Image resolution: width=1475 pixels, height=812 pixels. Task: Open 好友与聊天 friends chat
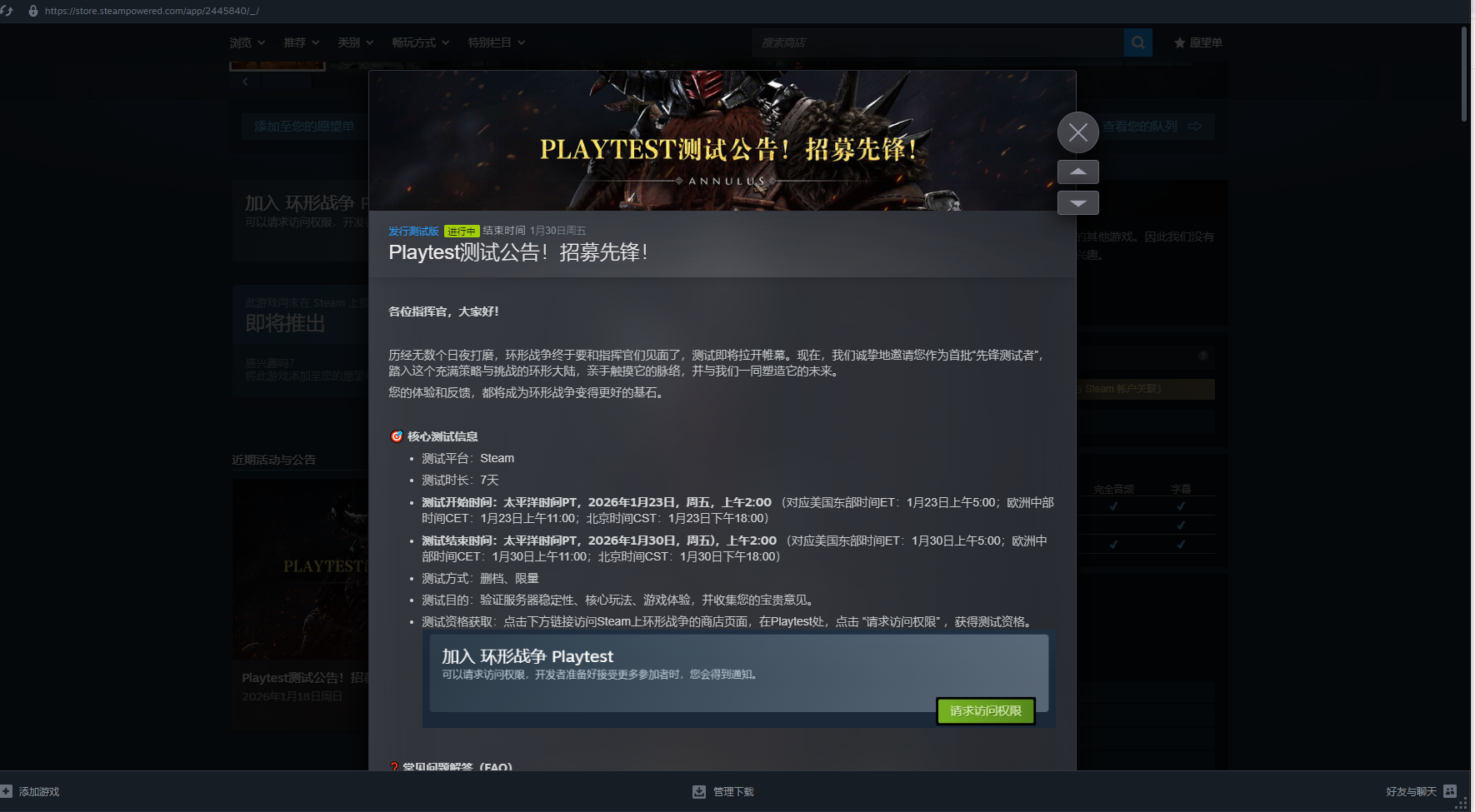[1421, 791]
